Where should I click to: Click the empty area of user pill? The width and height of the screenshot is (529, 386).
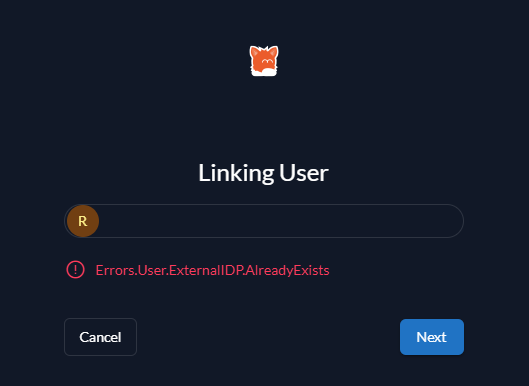(x=280, y=221)
